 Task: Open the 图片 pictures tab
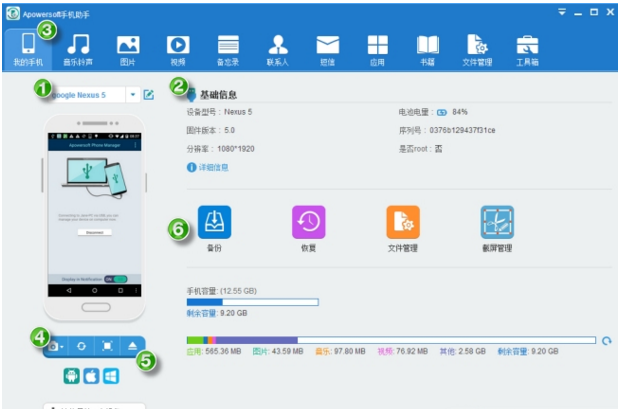128,50
